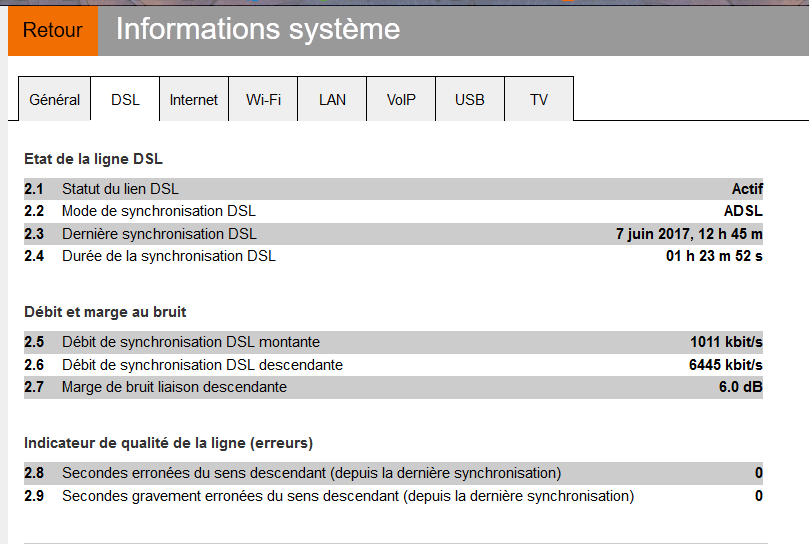Select the DSL tab
The height and width of the screenshot is (544, 809).
125,100
